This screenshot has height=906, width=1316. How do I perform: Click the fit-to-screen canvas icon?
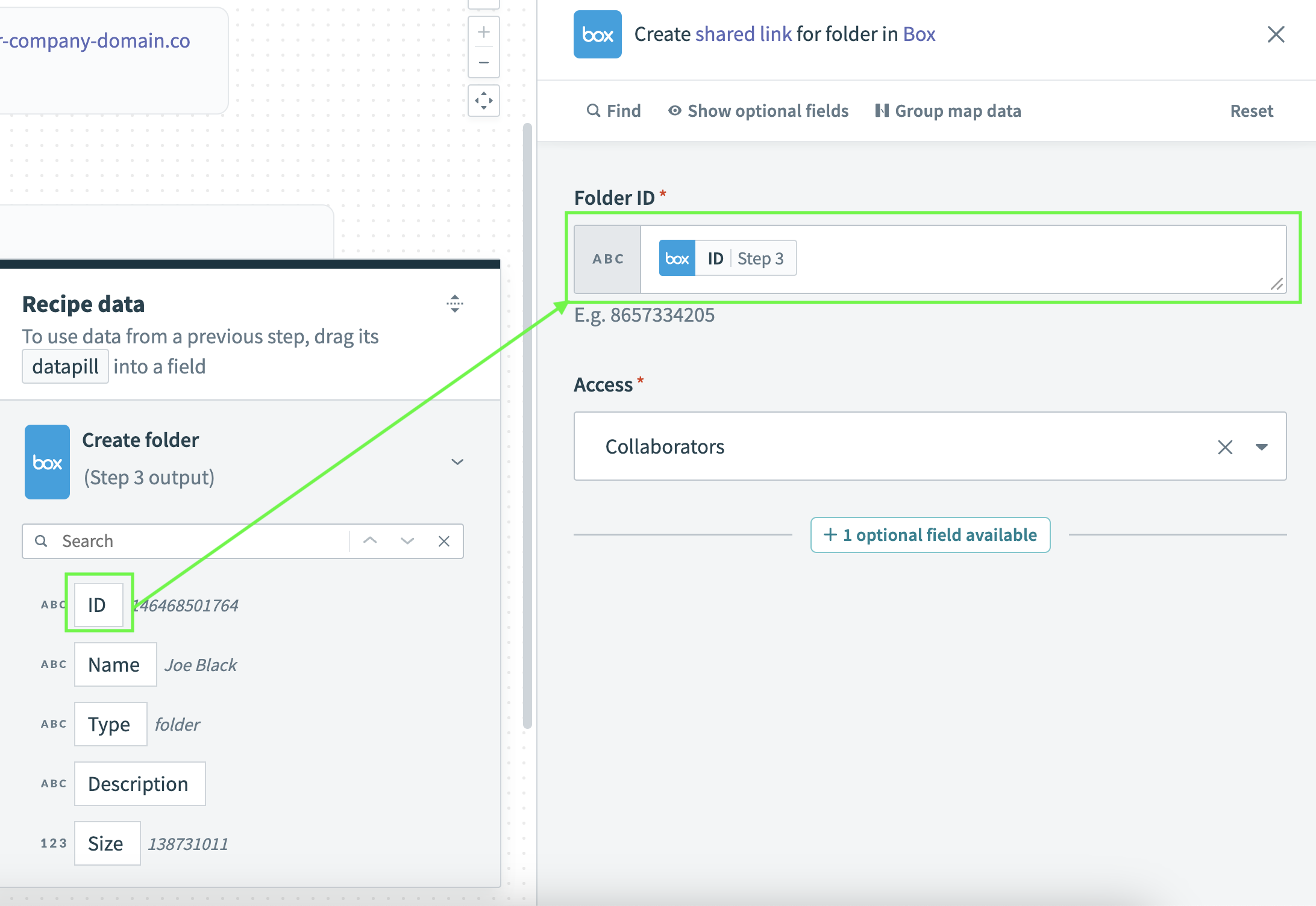[x=483, y=101]
